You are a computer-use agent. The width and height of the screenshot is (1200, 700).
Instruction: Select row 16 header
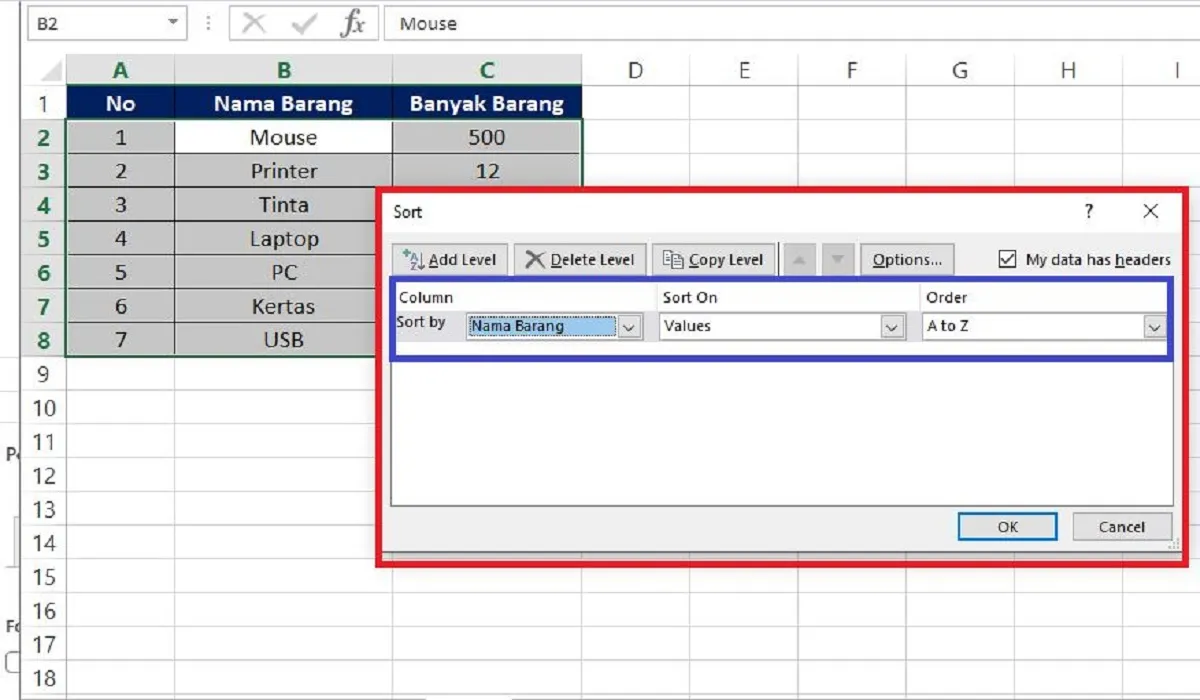(x=43, y=611)
